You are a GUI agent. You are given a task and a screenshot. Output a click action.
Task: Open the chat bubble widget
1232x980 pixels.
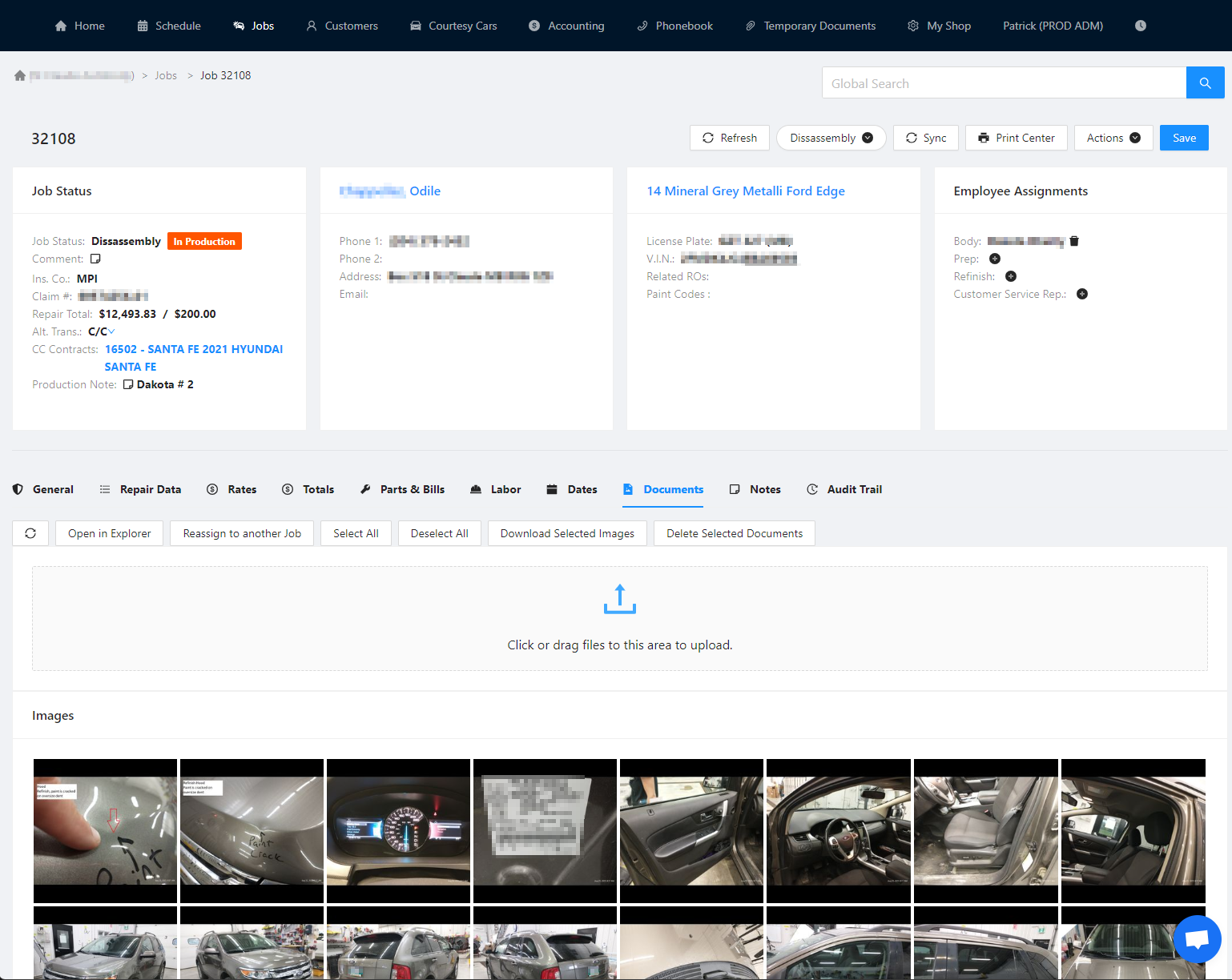tap(1197, 938)
